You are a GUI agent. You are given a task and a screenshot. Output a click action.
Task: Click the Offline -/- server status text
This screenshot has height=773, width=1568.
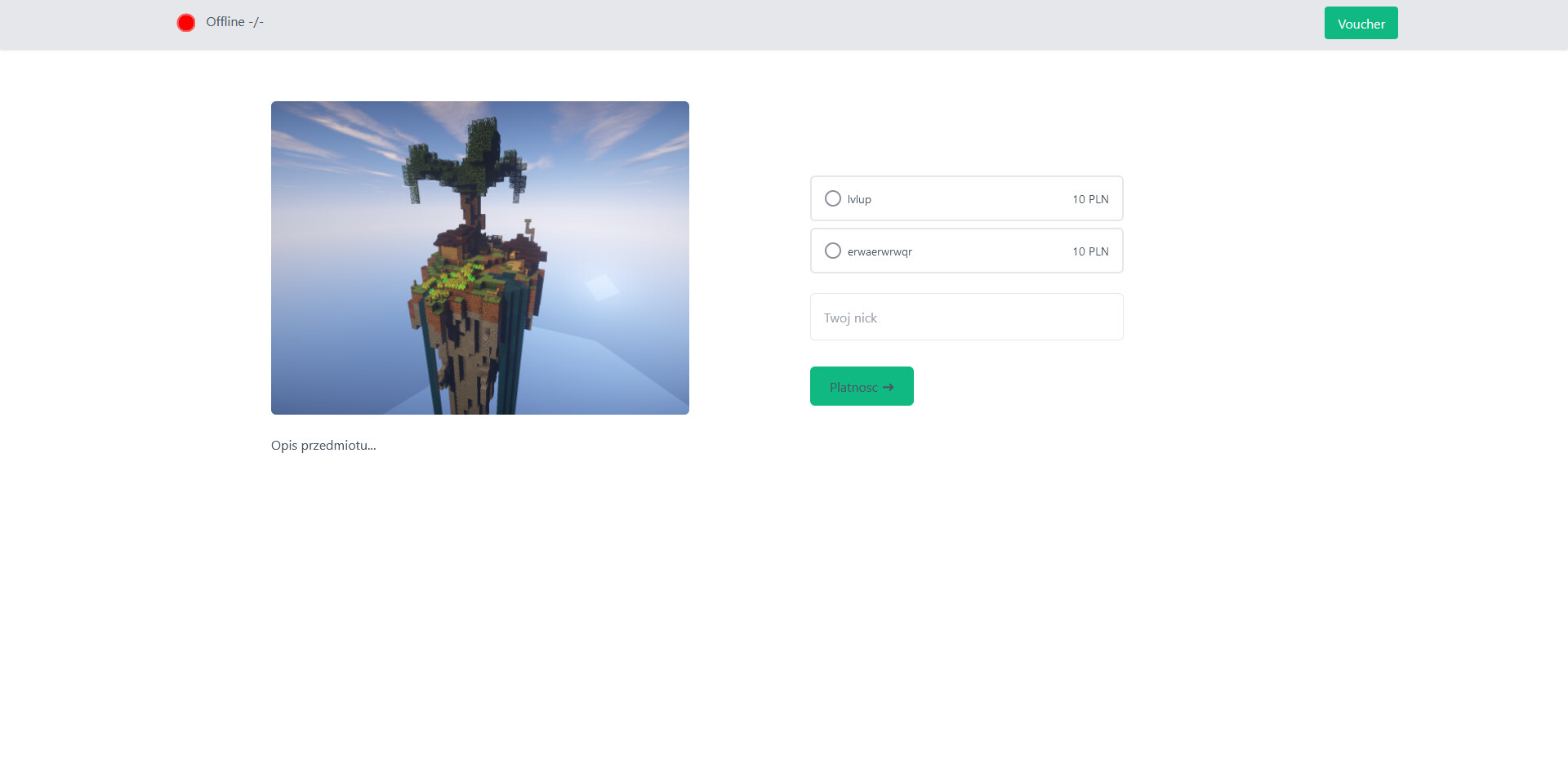[234, 22]
